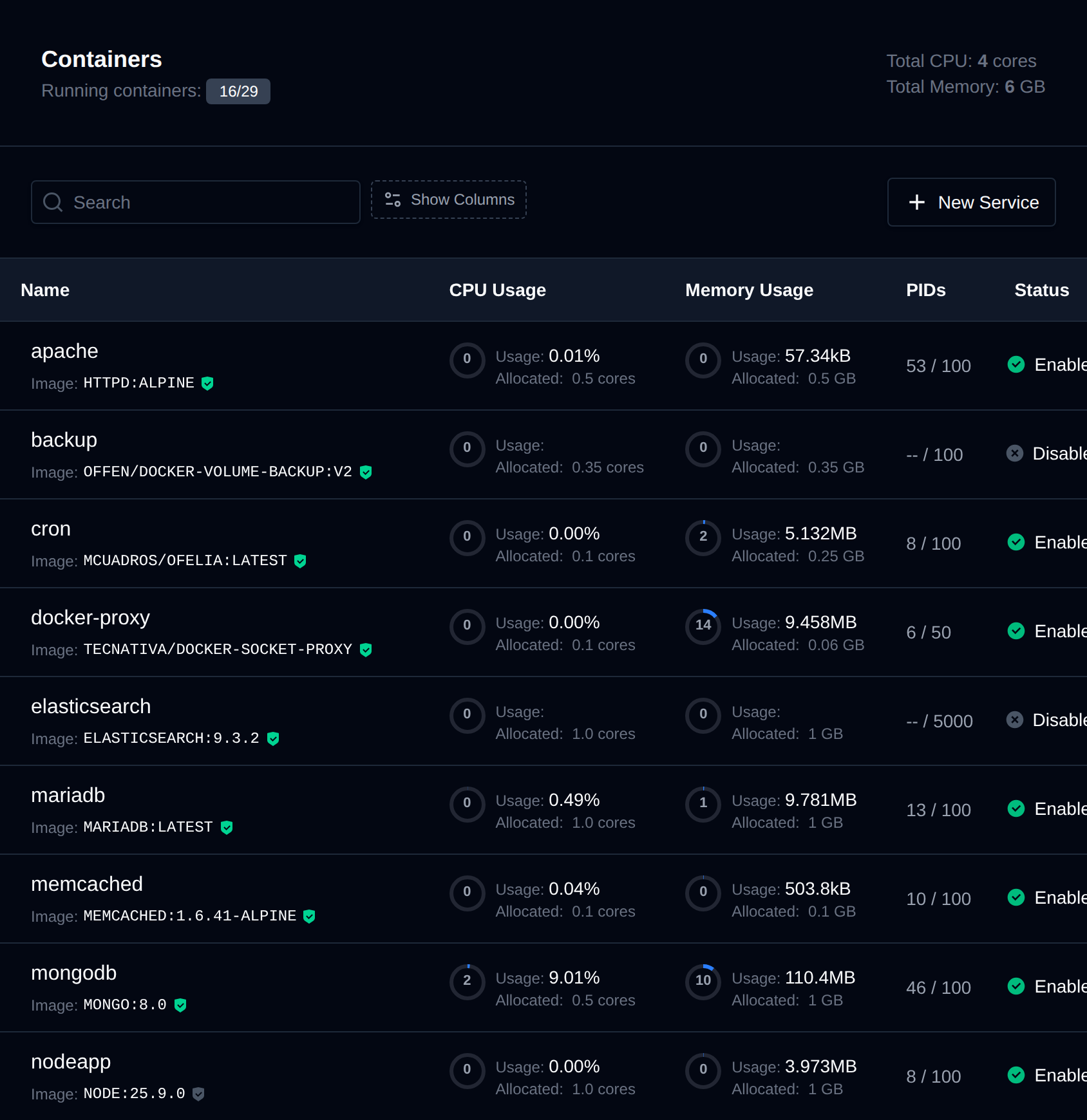Click elasticsearch PIDs value -- / 5000
This screenshot has width=1087, height=1120.
coord(940,722)
